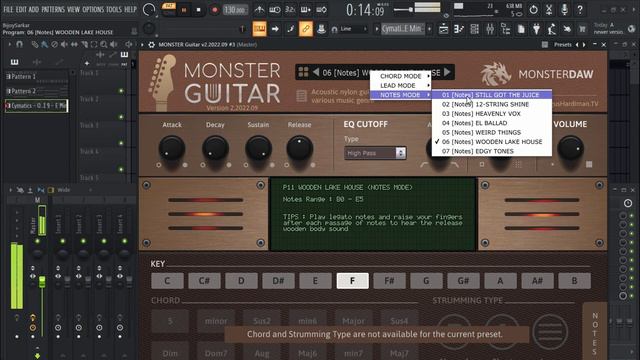Toggle wait for input icon

[274, 9]
